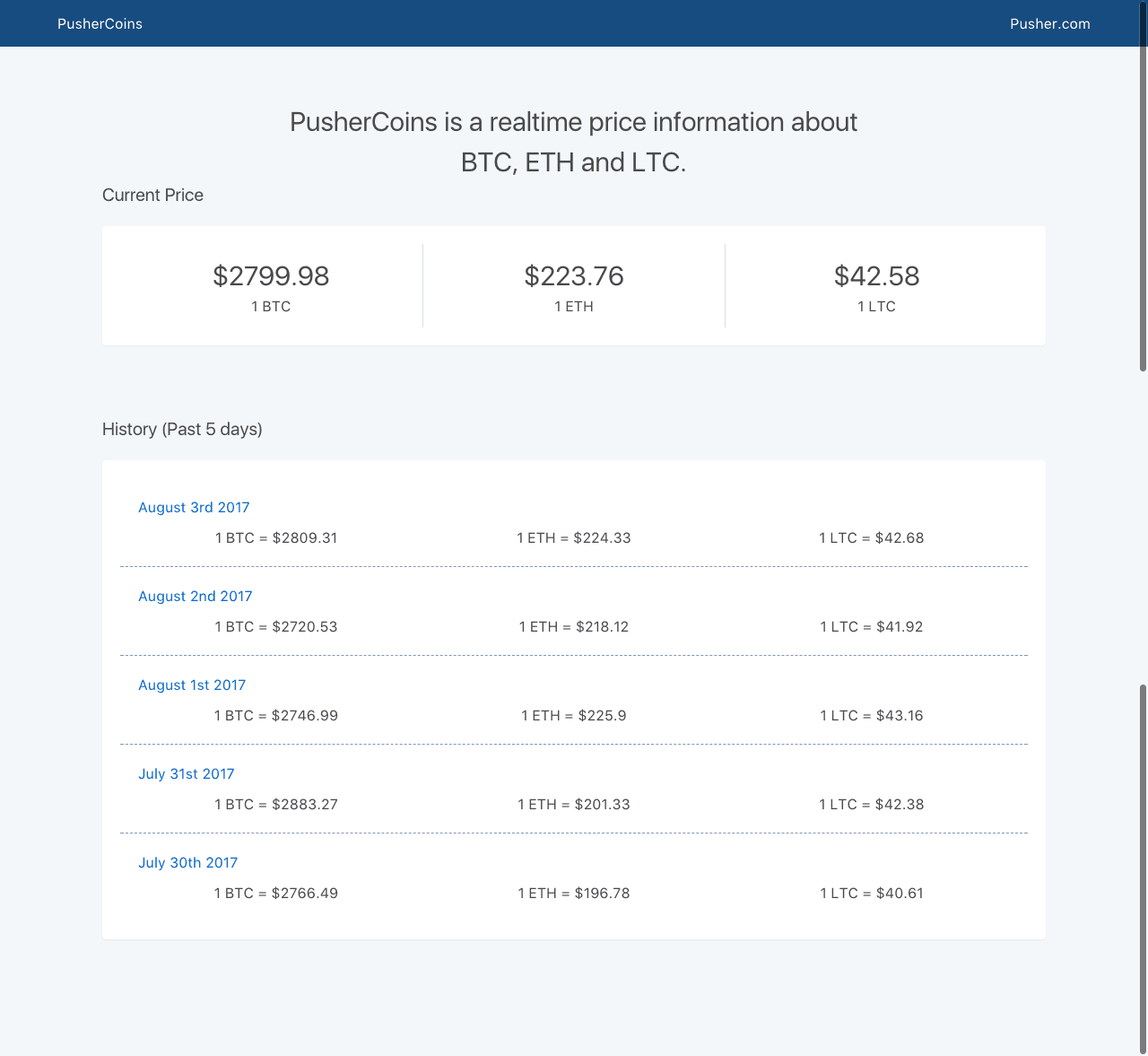Click the realtime price information headline
This screenshot has height=1056, width=1148.
coord(573,142)
